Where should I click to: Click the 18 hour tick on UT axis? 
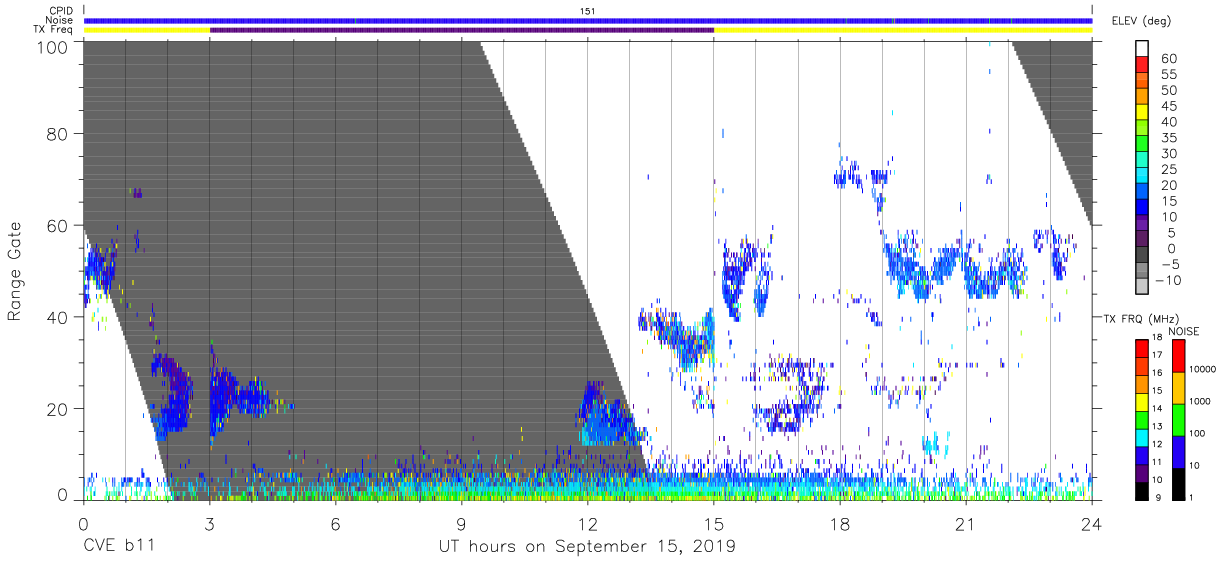point(840,522)
